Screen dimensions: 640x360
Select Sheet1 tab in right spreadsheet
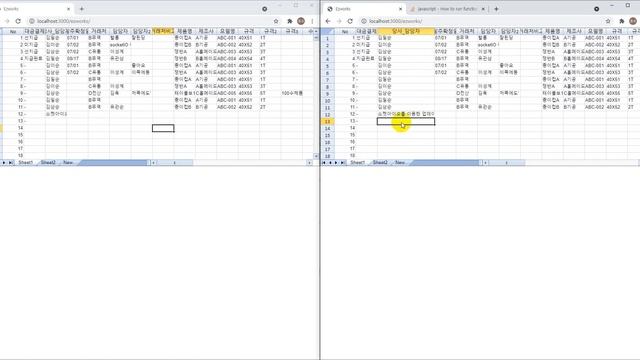point(357,162)
